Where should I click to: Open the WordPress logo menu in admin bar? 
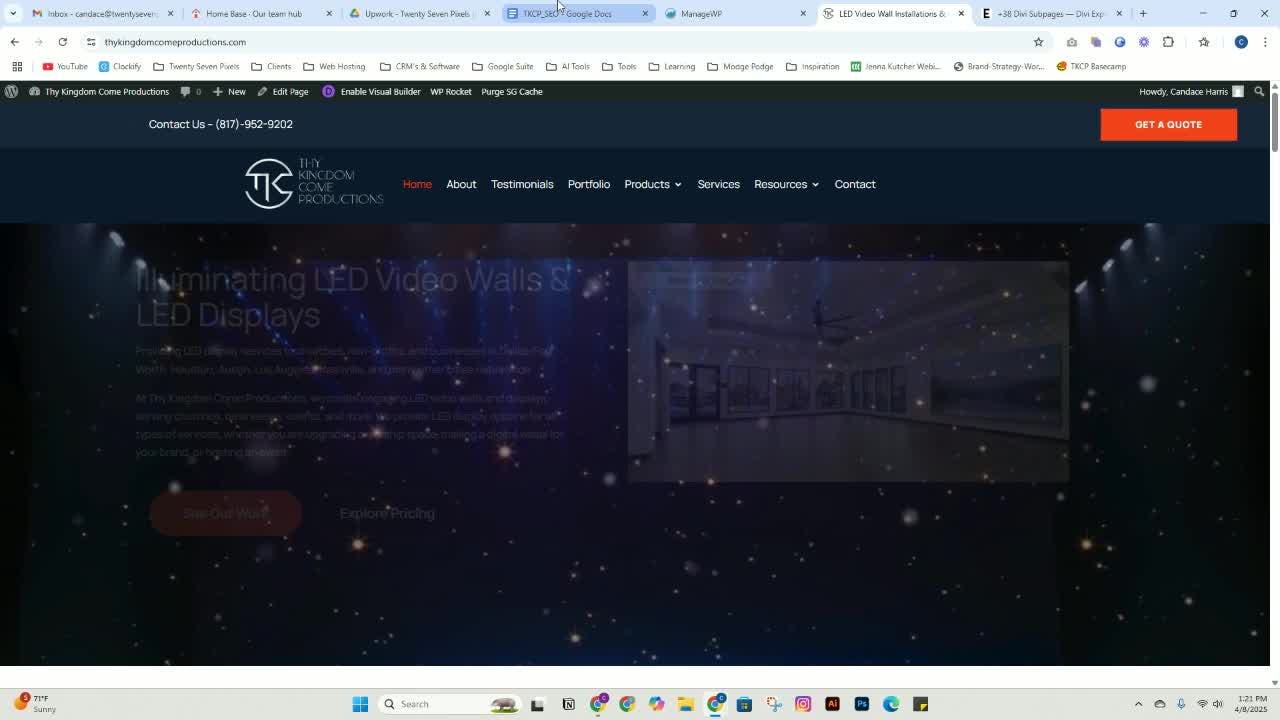(11, 91)
